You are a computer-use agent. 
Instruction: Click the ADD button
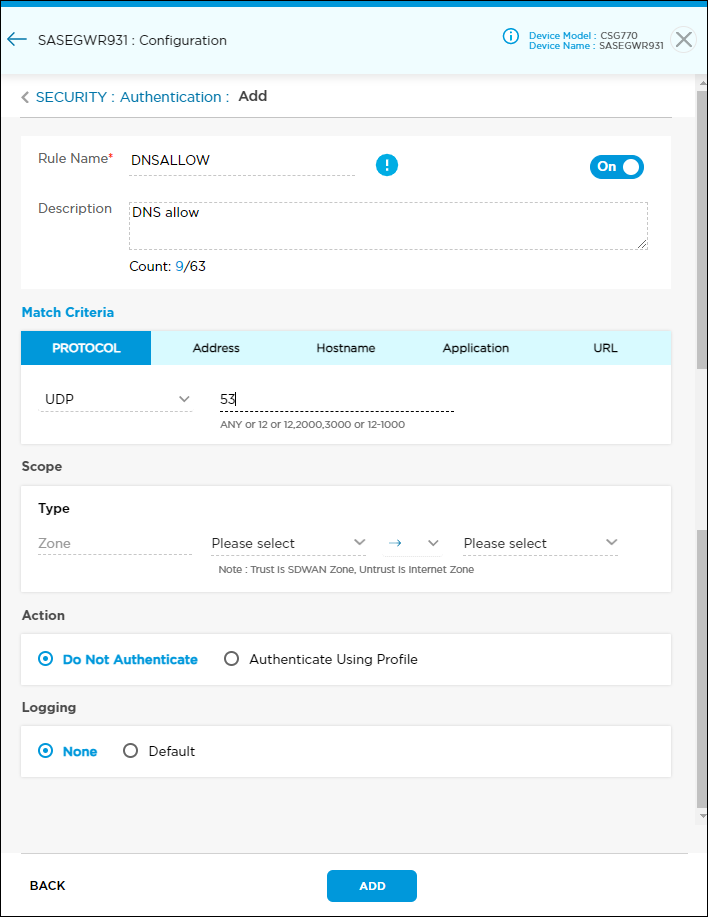[371, 885]
